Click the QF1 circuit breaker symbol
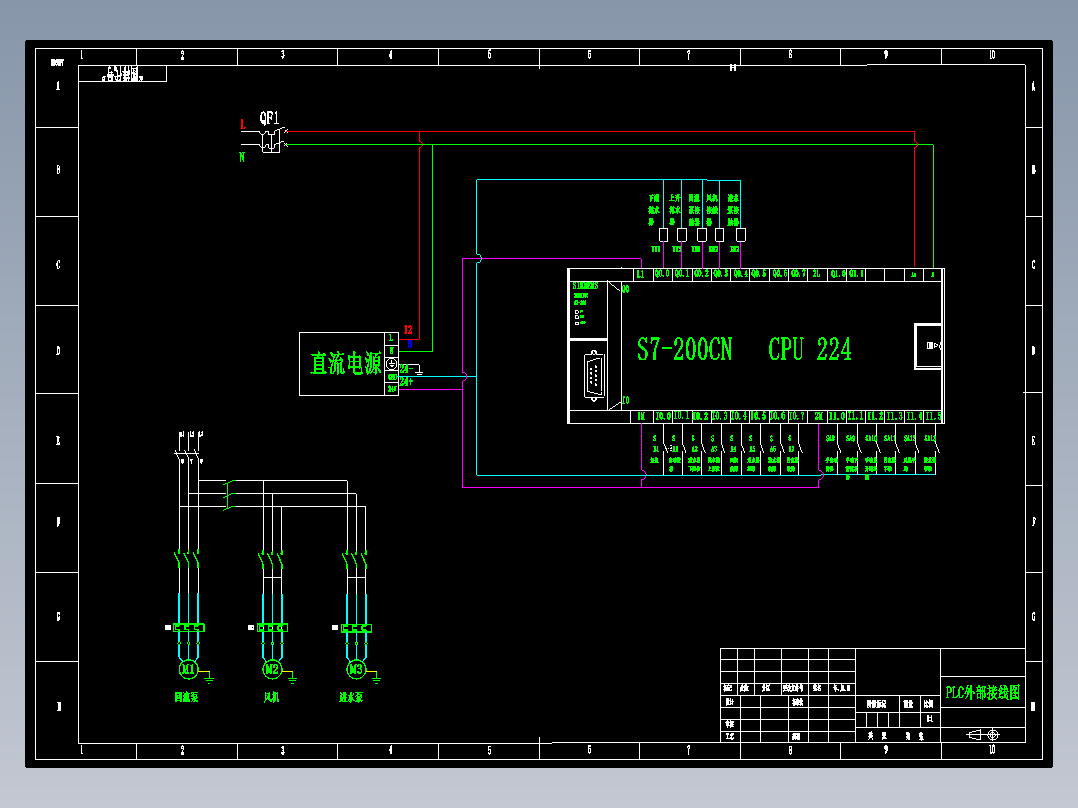The image size is (1078, 808). [272, 140]
